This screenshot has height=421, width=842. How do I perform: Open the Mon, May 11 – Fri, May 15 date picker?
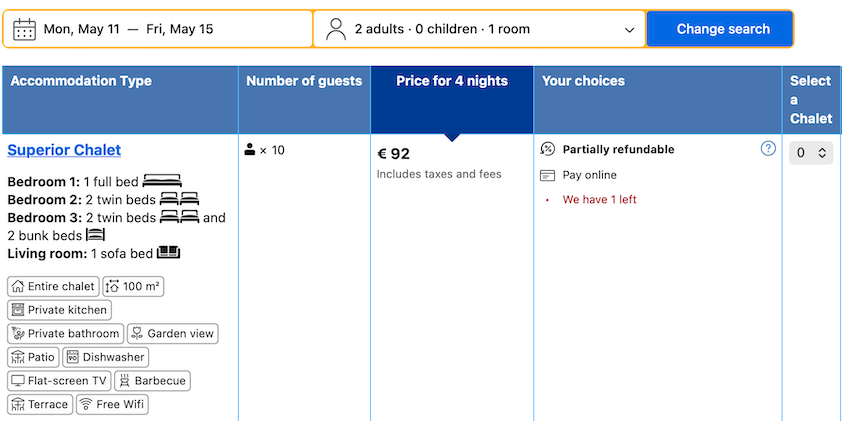click(158, 29)
